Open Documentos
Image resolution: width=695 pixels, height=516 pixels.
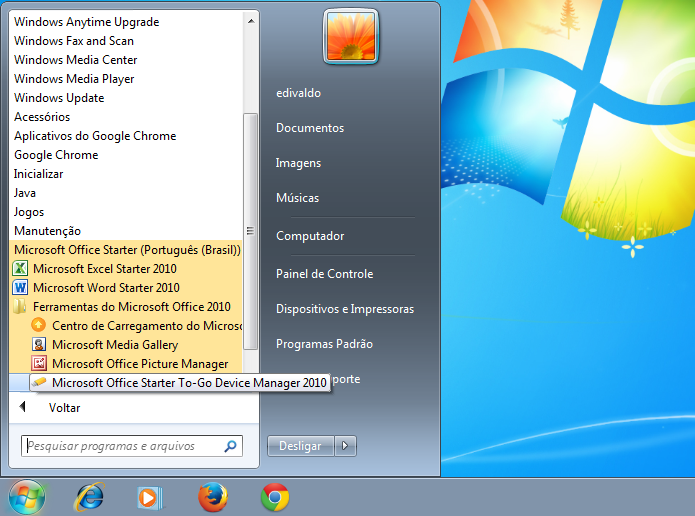(x=310, y=128)
